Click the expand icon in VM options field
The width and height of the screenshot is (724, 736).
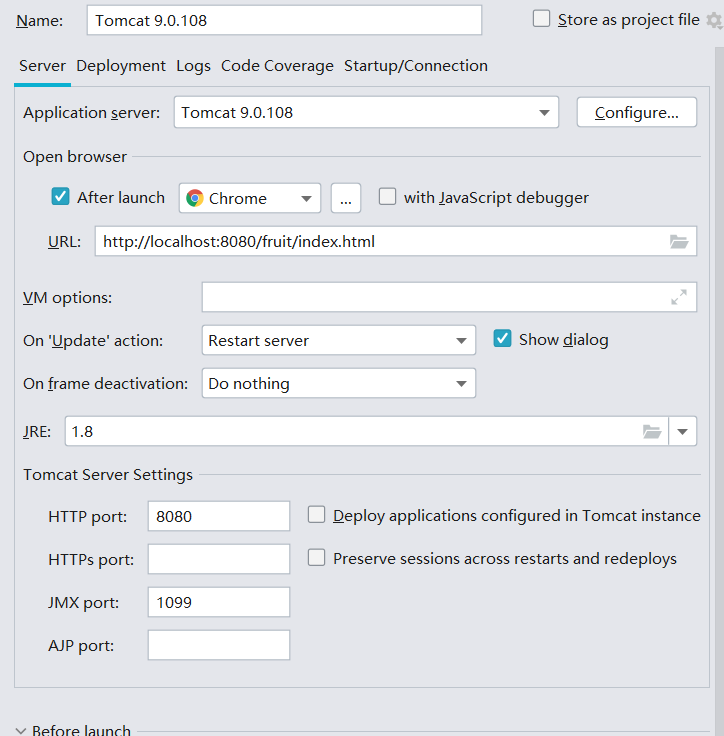click(679, 297)
